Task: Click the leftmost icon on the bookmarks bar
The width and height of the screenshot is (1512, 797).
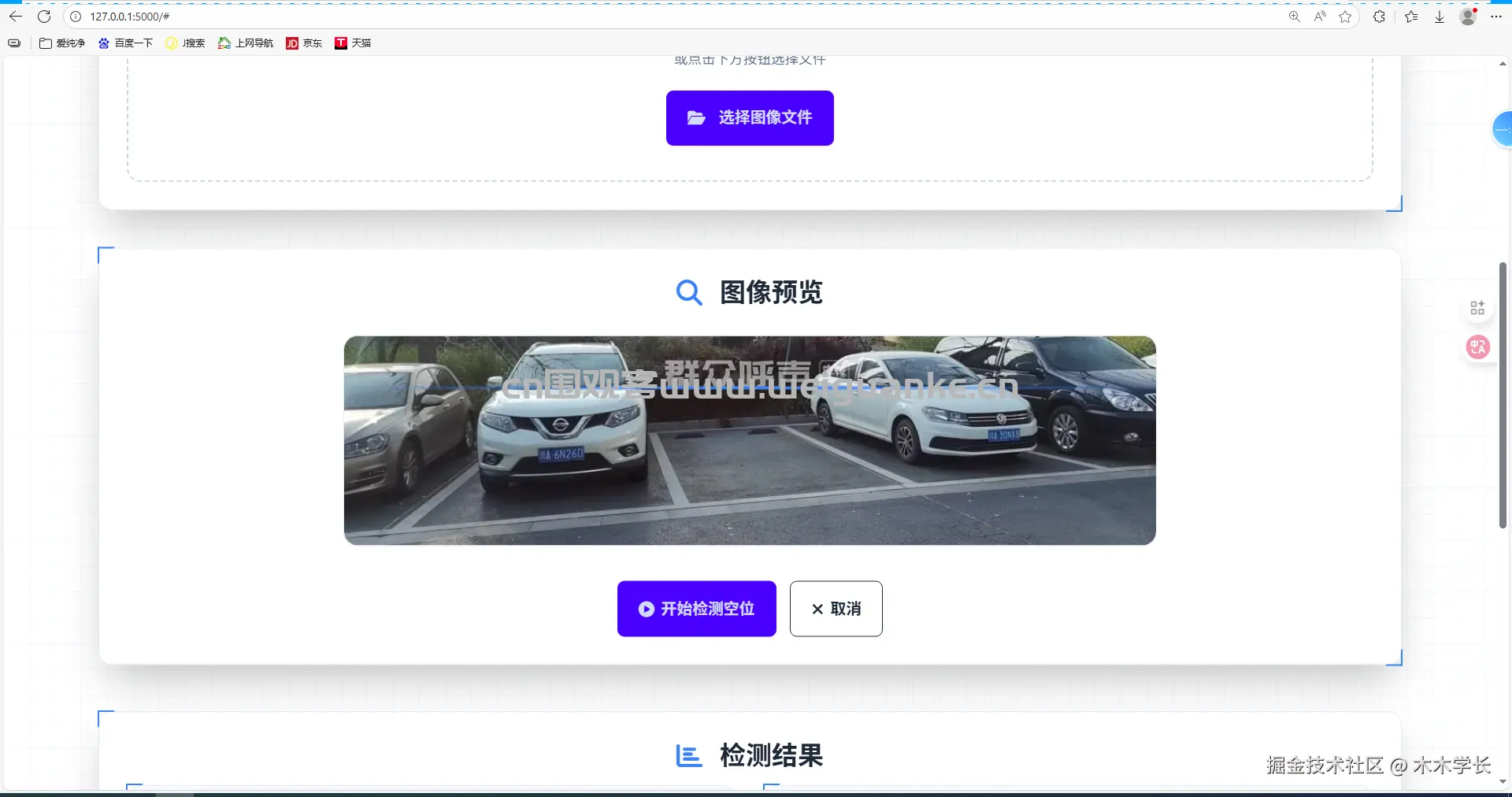Action: (x=14, y=43)
